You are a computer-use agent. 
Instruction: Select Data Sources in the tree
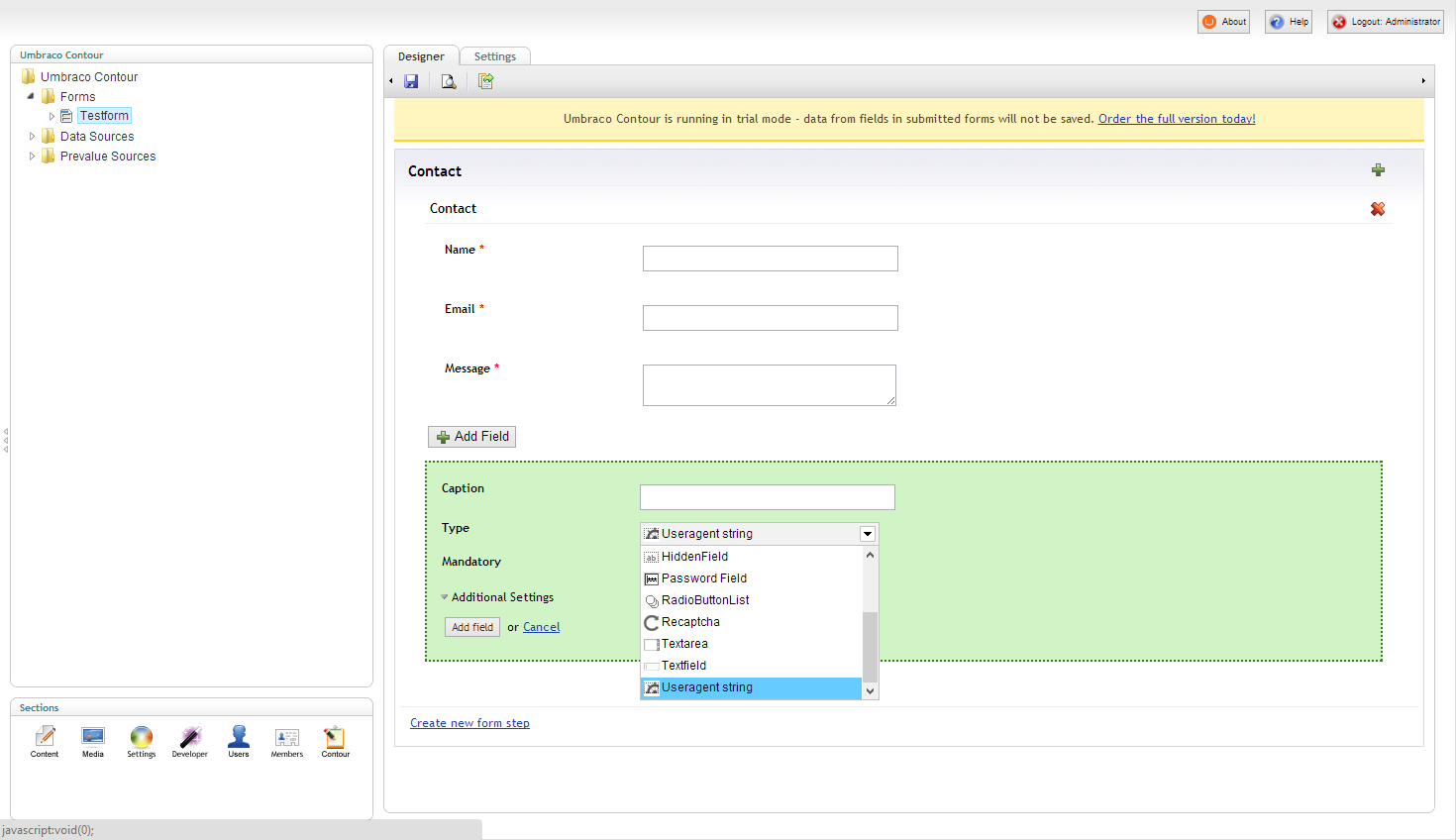coord(97,137)
